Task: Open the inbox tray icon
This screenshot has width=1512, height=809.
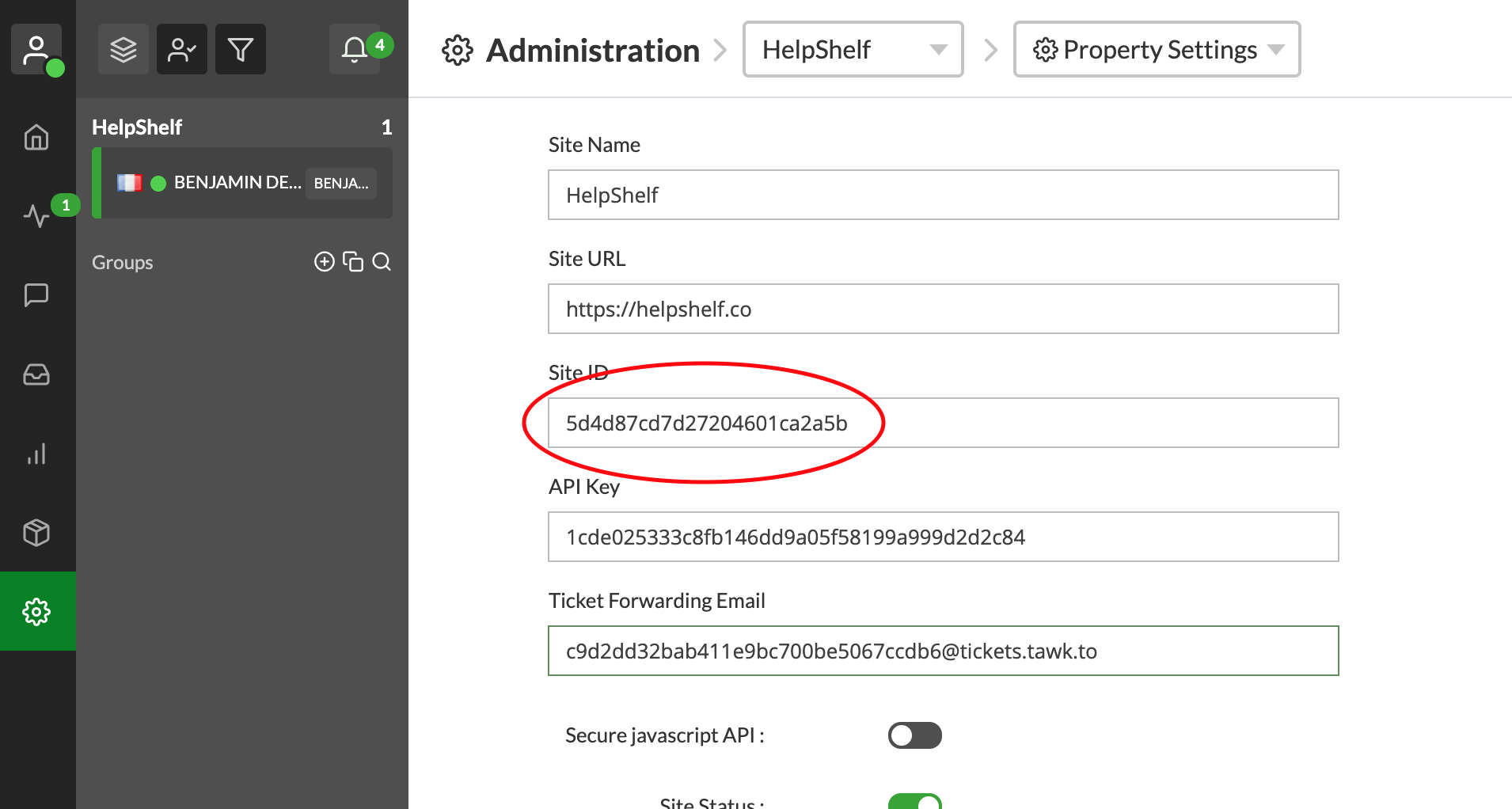Action: [36, 374]
